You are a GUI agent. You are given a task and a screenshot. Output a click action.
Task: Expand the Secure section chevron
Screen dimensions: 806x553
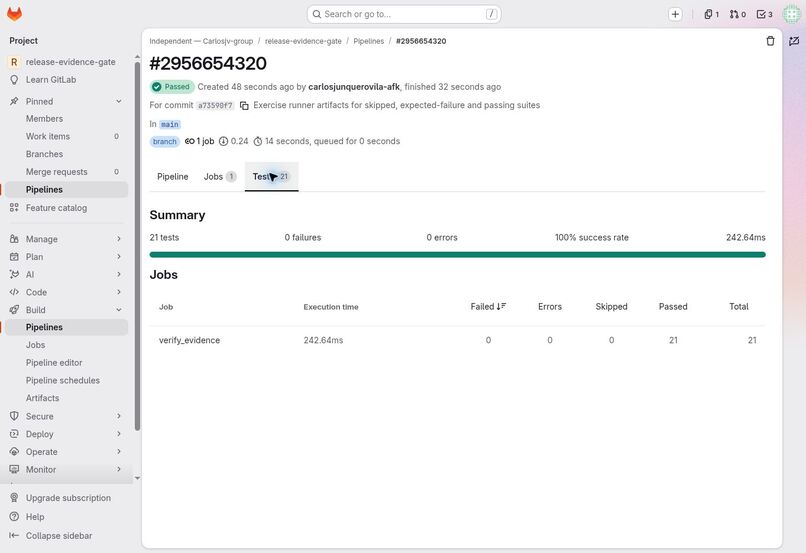(x=119, y=416)
